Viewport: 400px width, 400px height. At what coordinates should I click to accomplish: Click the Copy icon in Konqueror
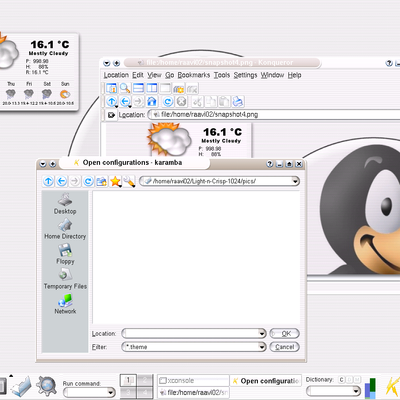[211, 101]
